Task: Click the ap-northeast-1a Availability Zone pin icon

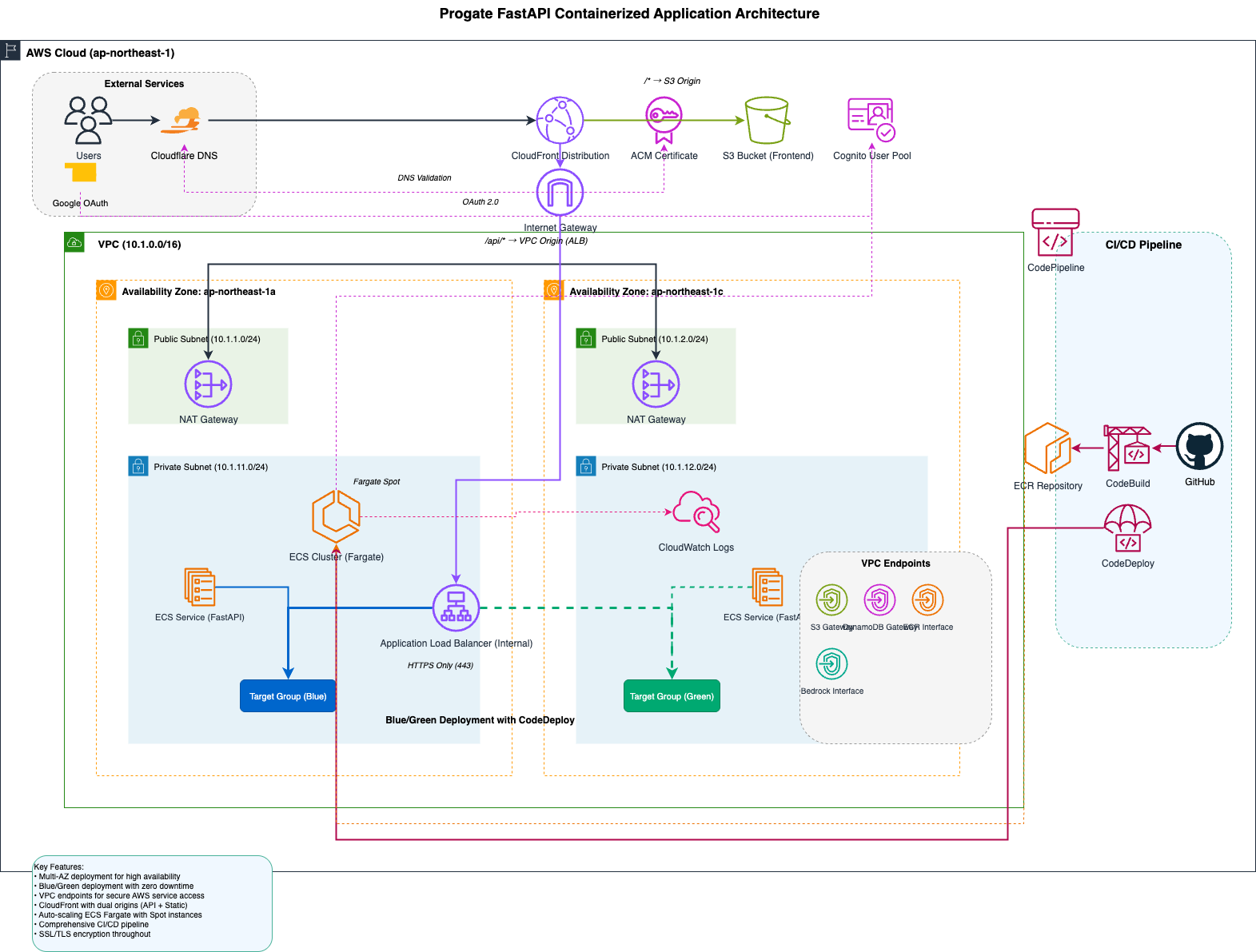Action: 106,290
